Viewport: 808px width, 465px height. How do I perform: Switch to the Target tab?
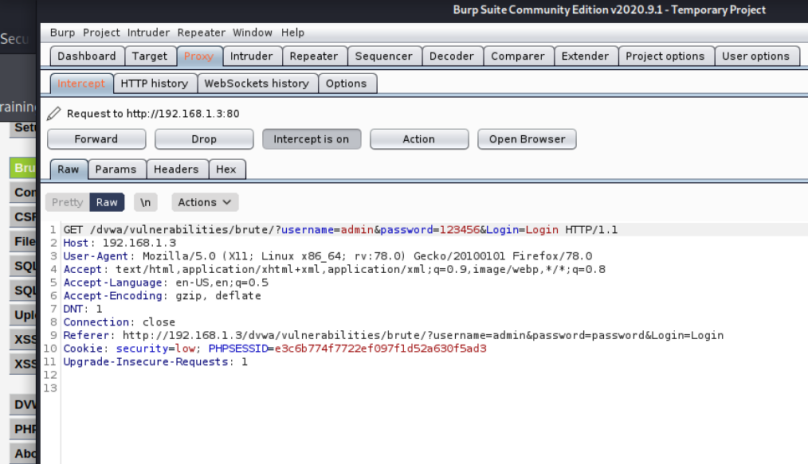(x=149, y=56)
